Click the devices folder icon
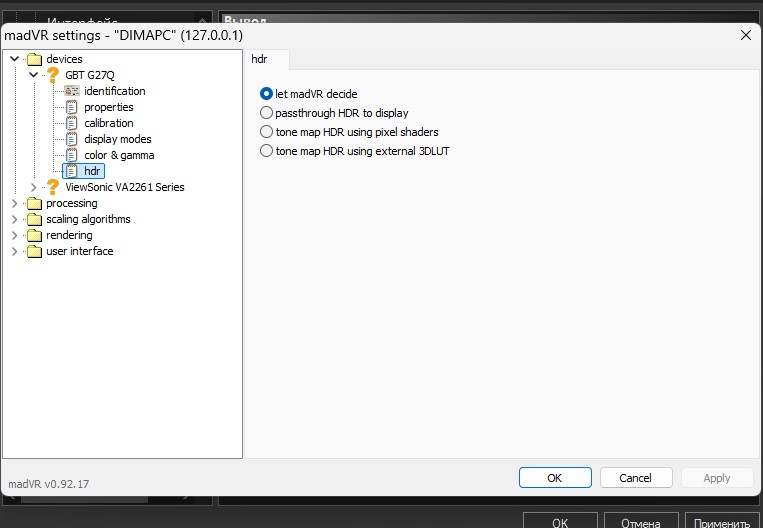 (34, 59)
